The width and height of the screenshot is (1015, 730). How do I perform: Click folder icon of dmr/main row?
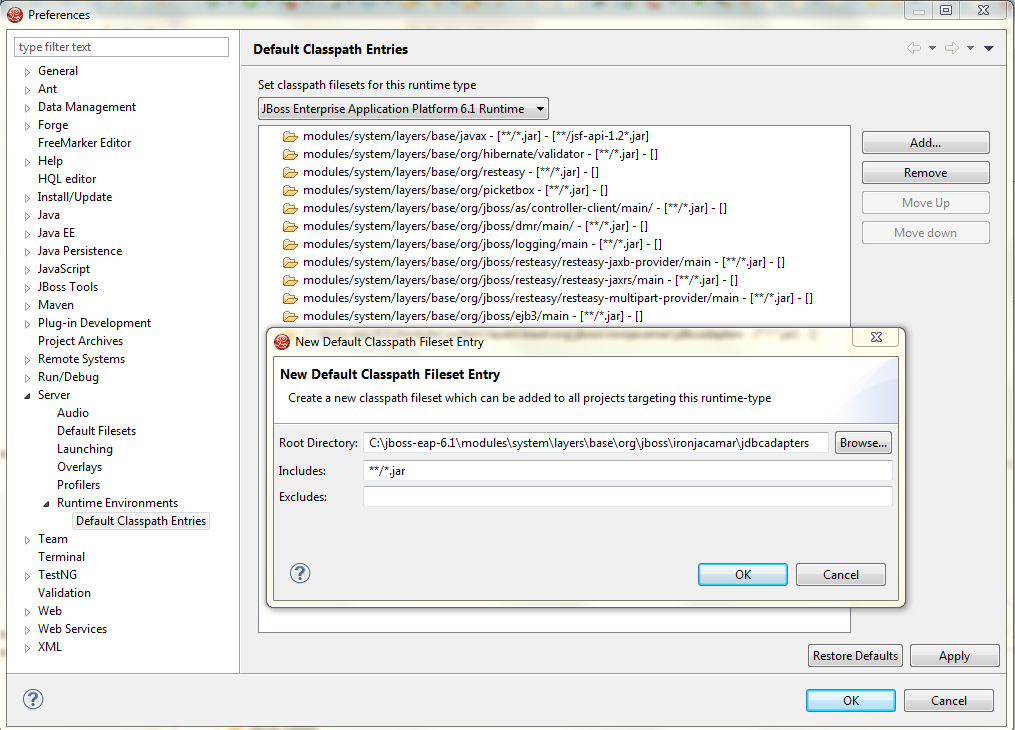[x=290, y=227]
